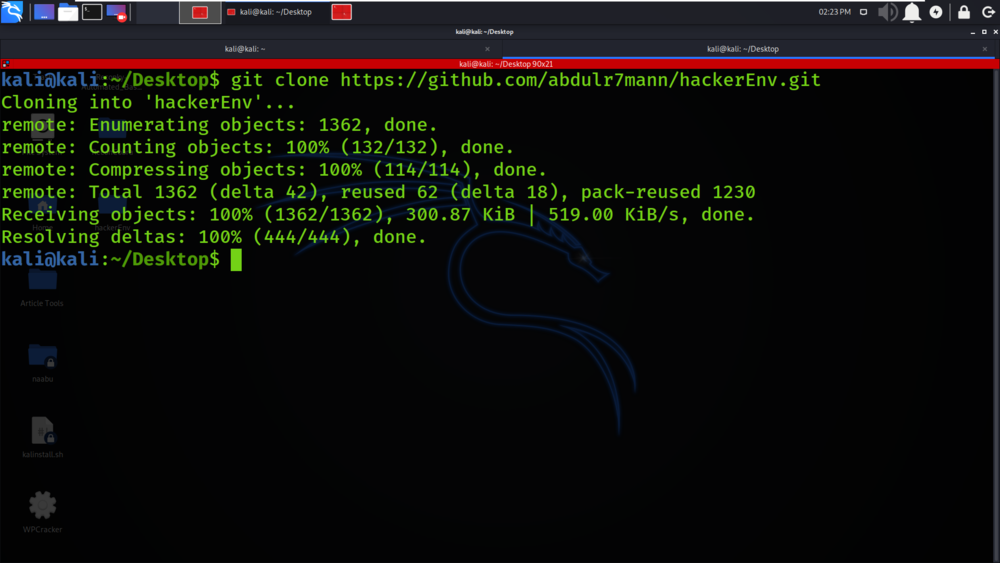
Task: Switch to the kali@kali: ~ tab
Action: tap(245, 49)
